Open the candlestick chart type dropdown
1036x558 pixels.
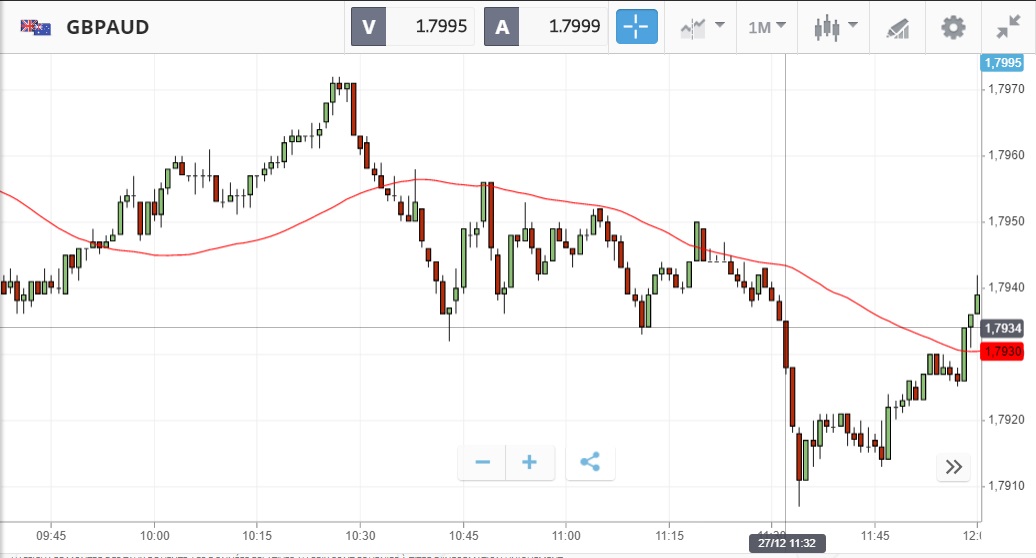pyautogui.click(x=836, y=27)
